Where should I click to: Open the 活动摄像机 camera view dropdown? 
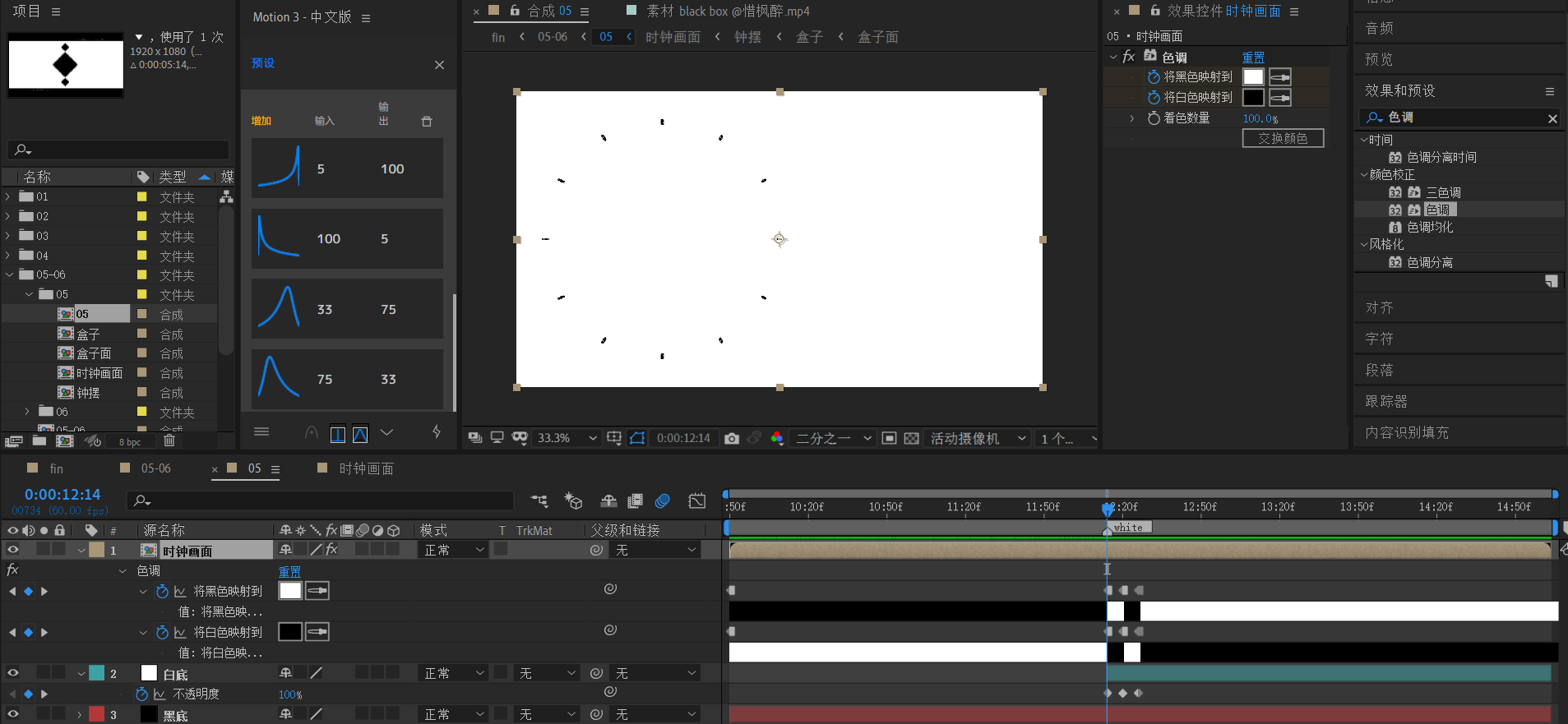[978, 438]
